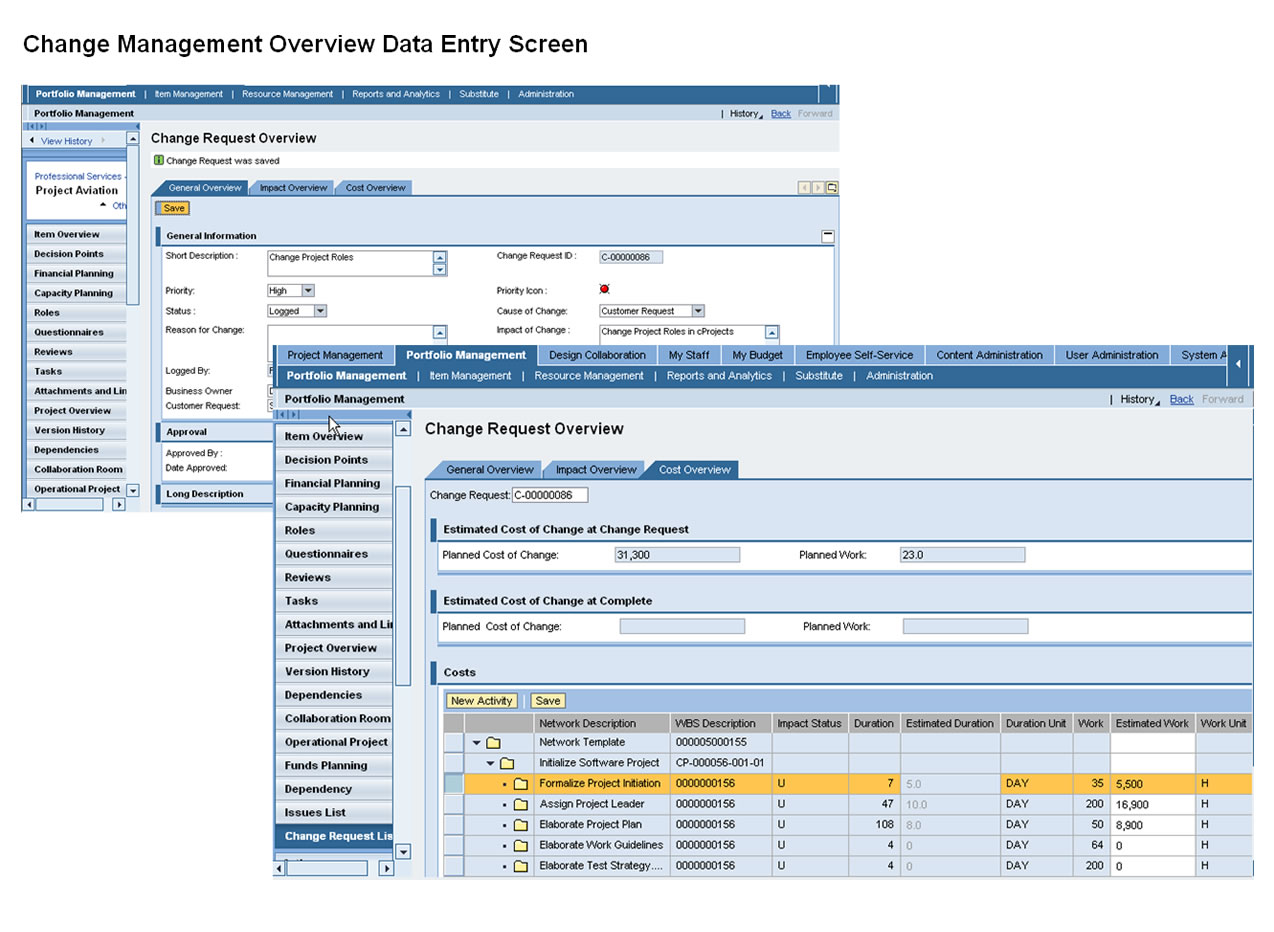
Task: Select row selector for Network Template
Action: click(x=453, y=742)
